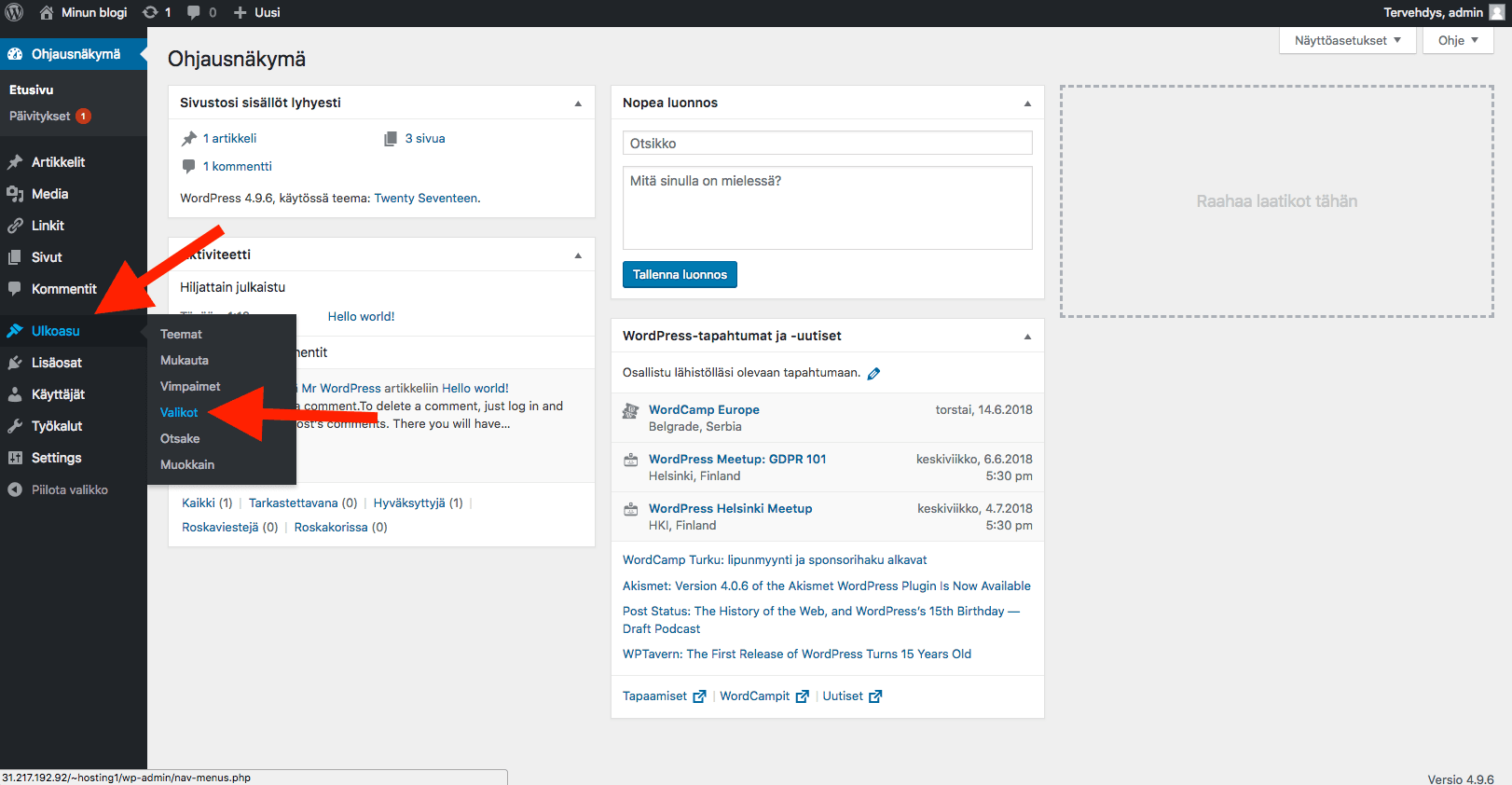1512x785 pixels.
Task: Collapse the WordPress-tapahtumat ja -uutiset box
Action: click(1027, 337)
